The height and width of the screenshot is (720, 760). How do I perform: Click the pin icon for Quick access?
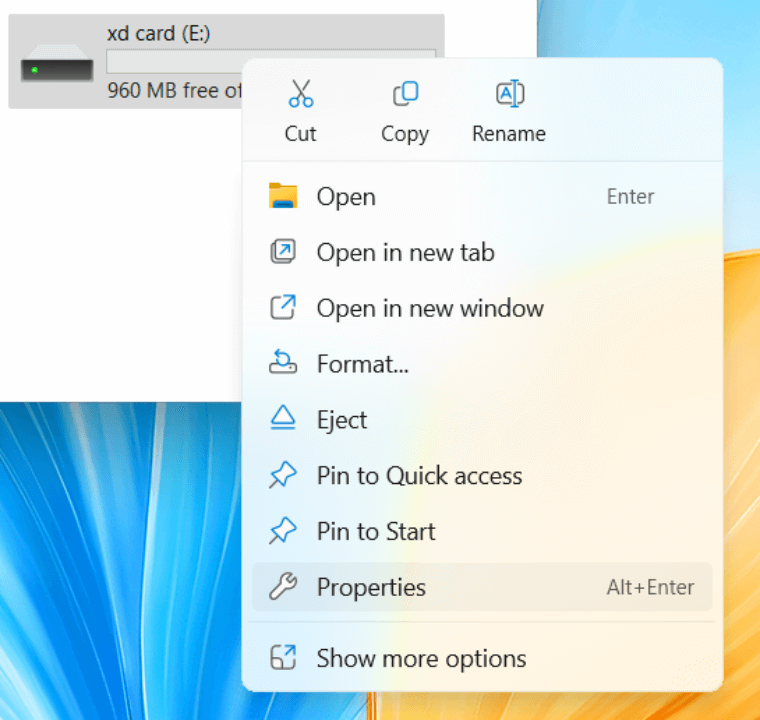pos(283,476)
